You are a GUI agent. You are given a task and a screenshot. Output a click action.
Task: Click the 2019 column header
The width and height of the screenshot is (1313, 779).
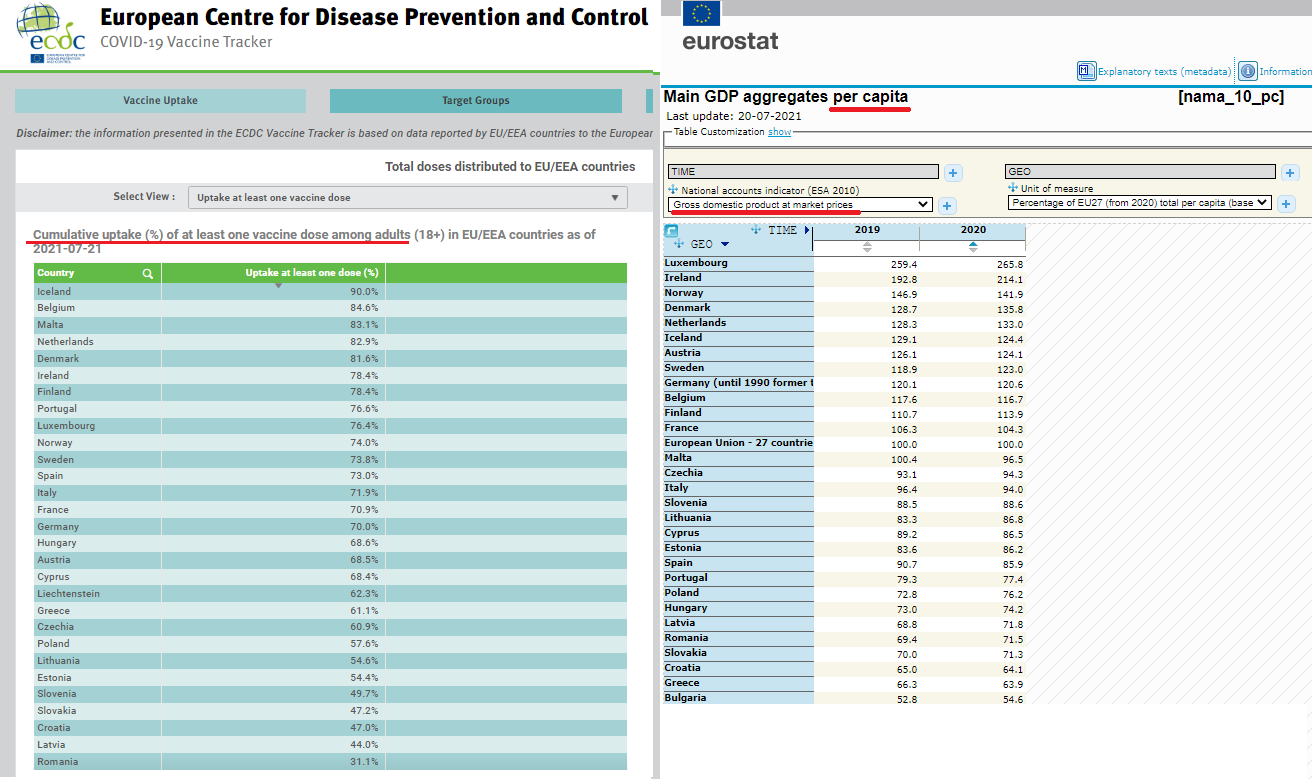coord(867,230)
